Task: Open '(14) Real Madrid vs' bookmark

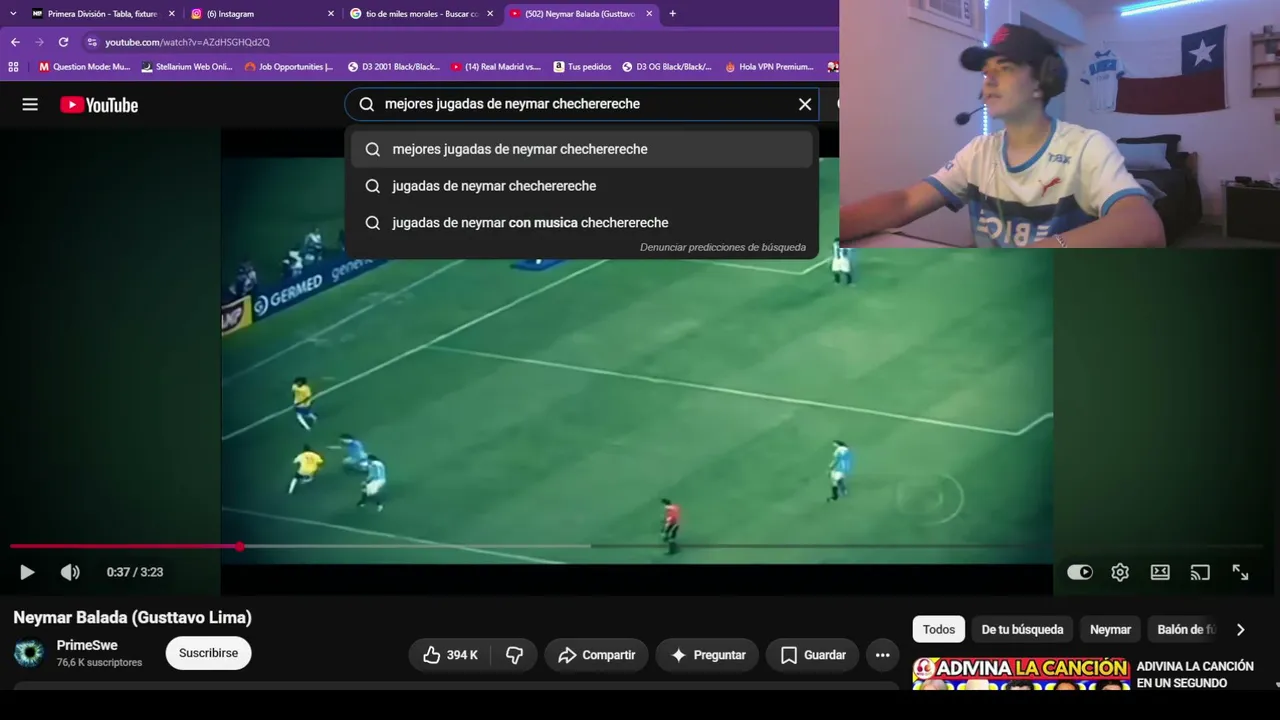Action: point(495,67)
